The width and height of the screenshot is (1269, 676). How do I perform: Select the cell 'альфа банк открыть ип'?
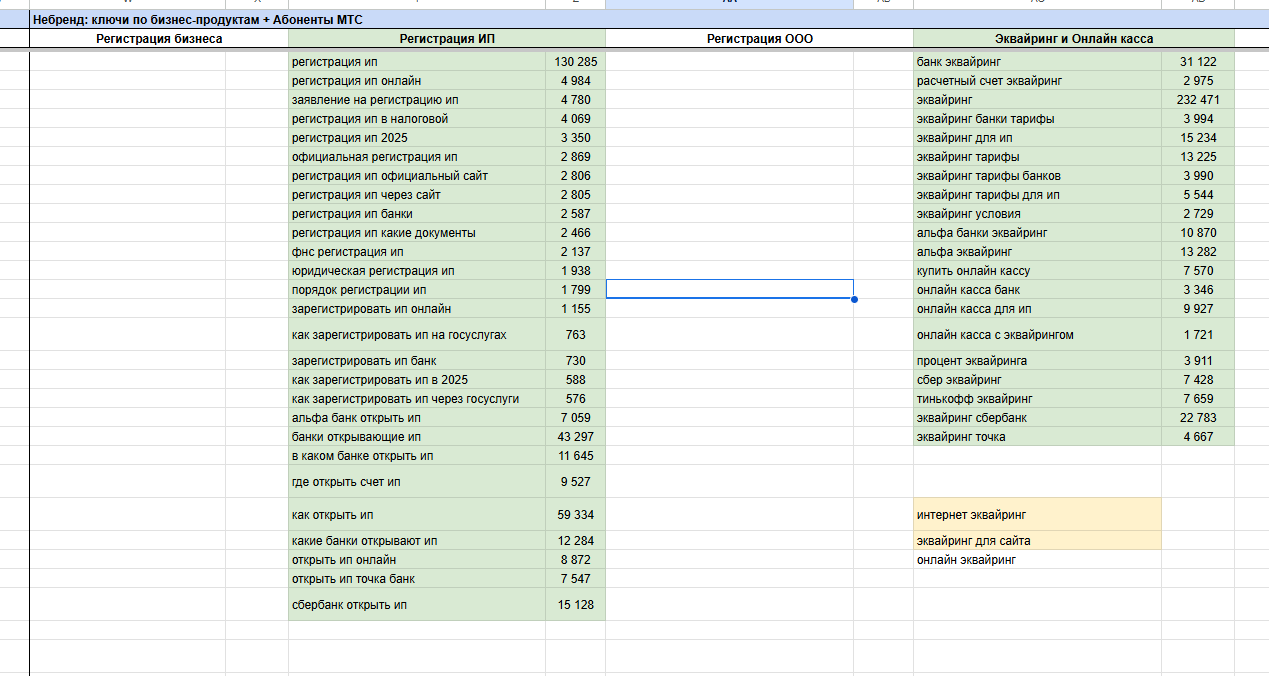pyautogui.click(x=417, y=418)
